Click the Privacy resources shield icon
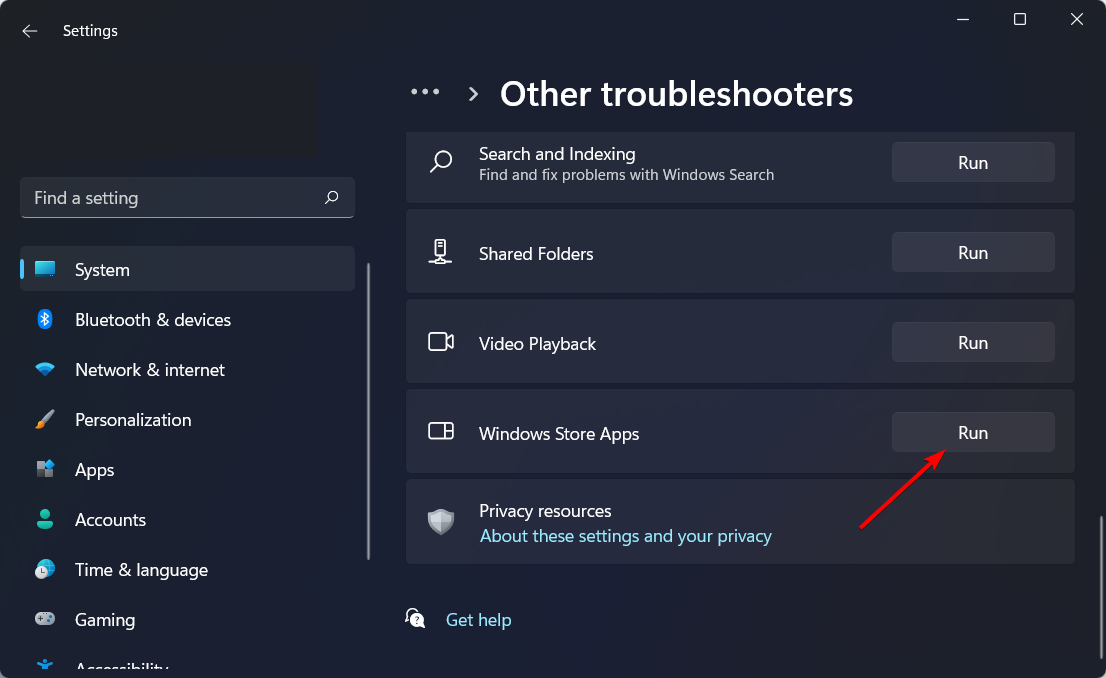Image resolution: width=1106 pixels, height=678 pixels. point(441,521)
